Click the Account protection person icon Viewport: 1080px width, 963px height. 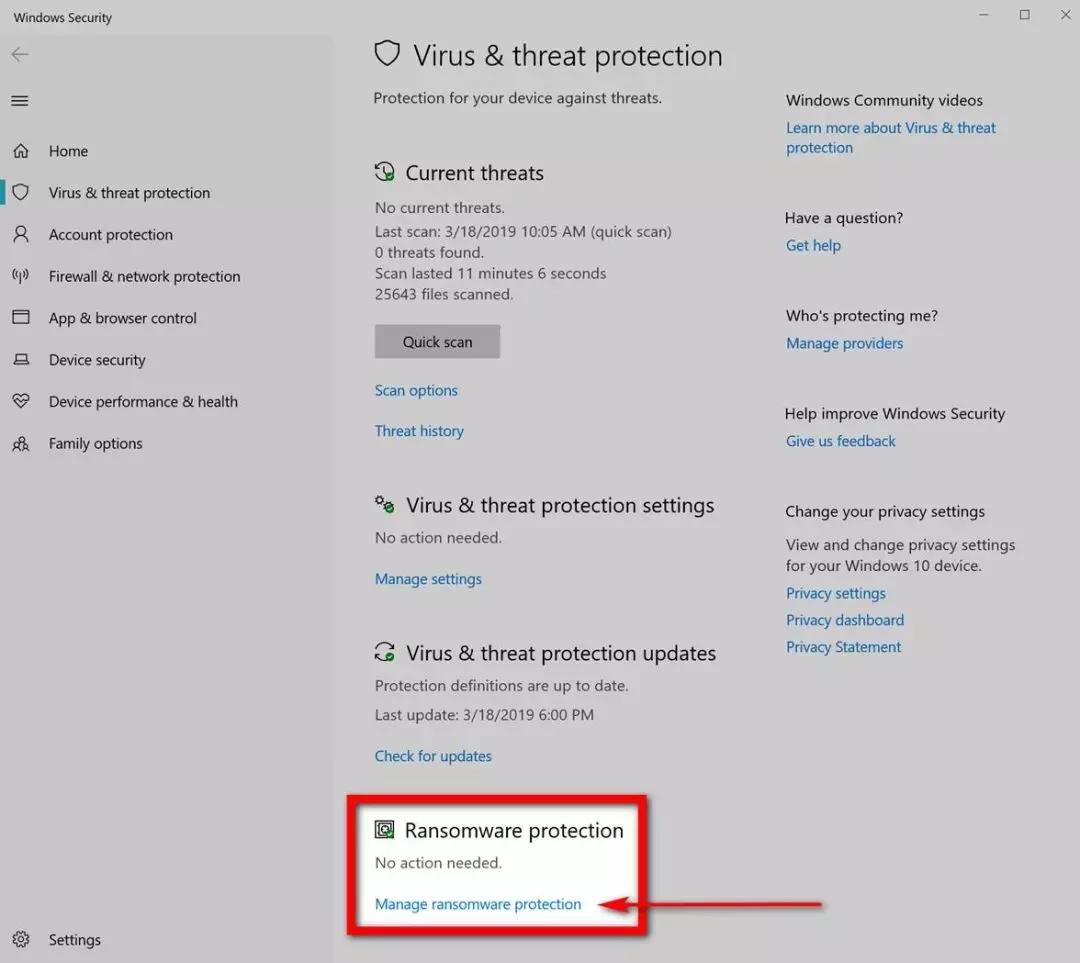pos(22,234)
